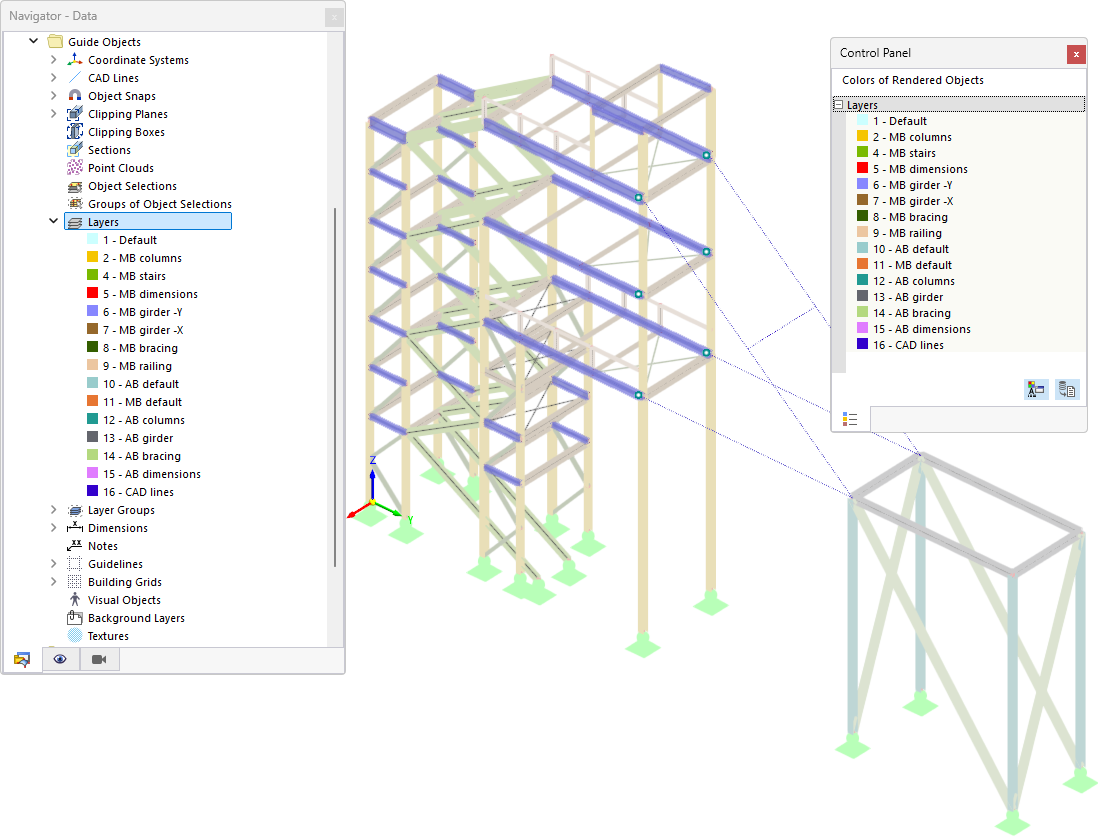Click the red swatch of '5 - MB dimensions' in navigator

click(92, 293)
